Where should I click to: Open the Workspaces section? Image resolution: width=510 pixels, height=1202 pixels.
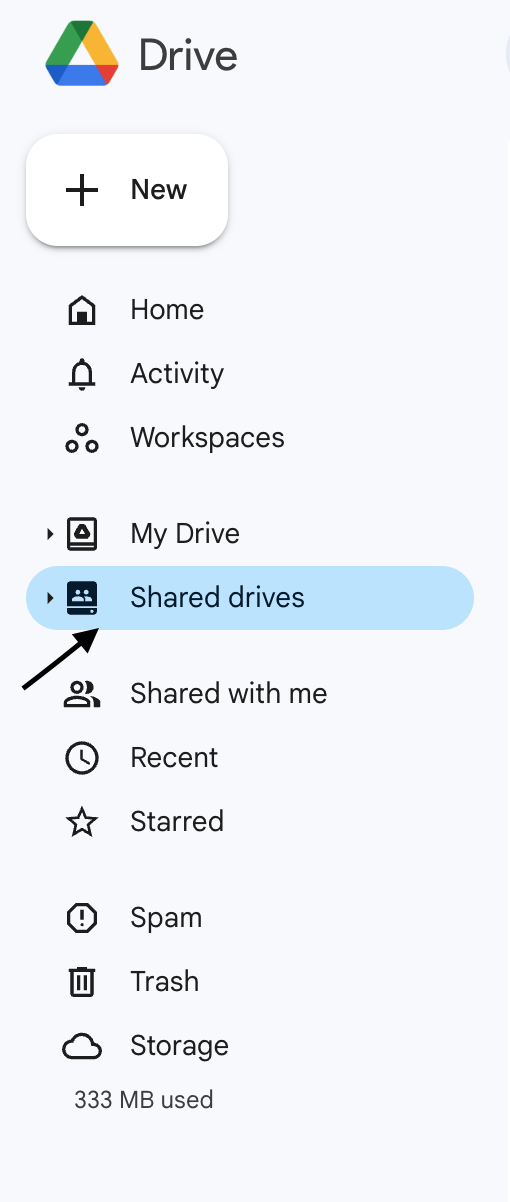207,438
